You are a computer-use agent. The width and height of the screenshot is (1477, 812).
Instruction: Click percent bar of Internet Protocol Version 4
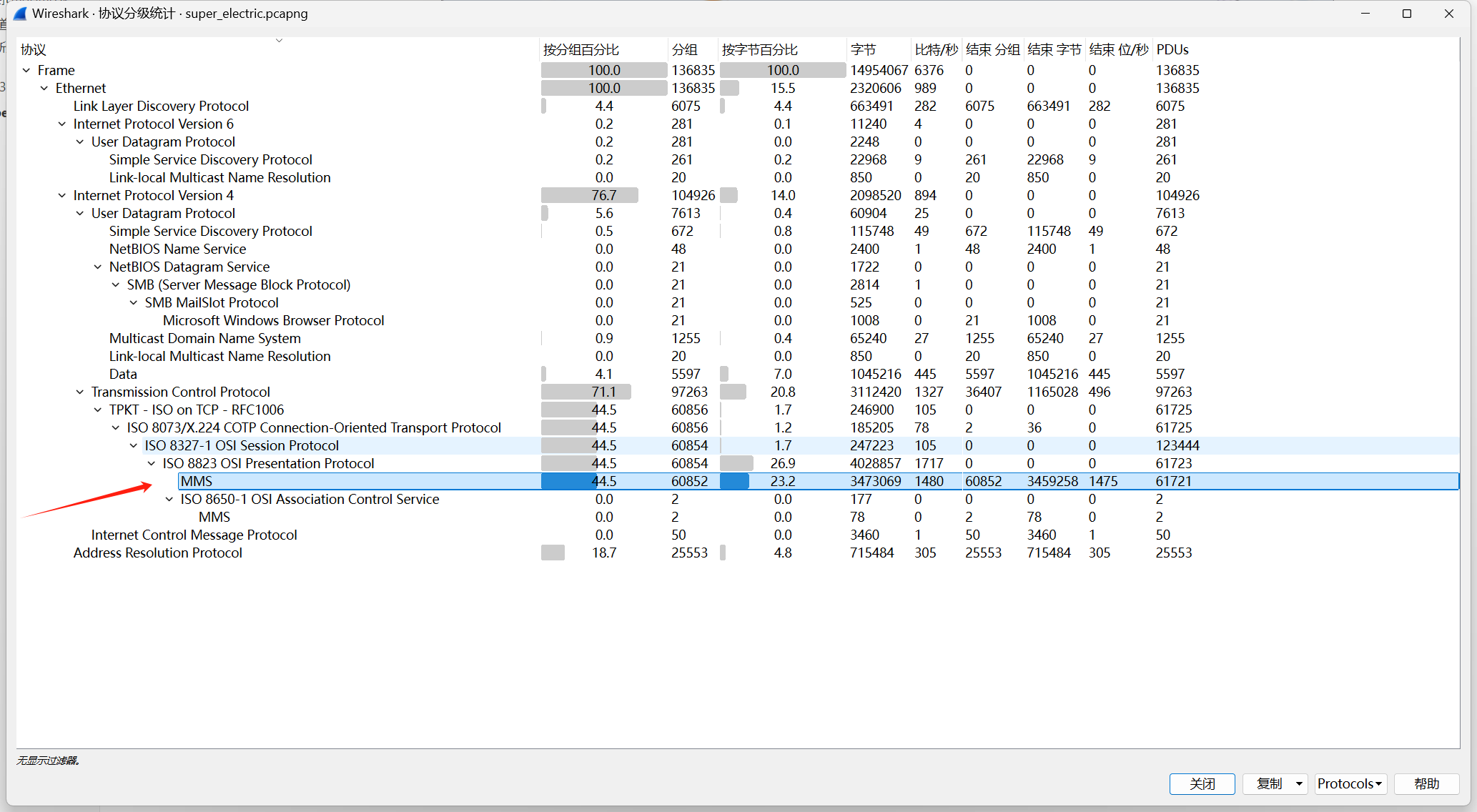point(589,195)
